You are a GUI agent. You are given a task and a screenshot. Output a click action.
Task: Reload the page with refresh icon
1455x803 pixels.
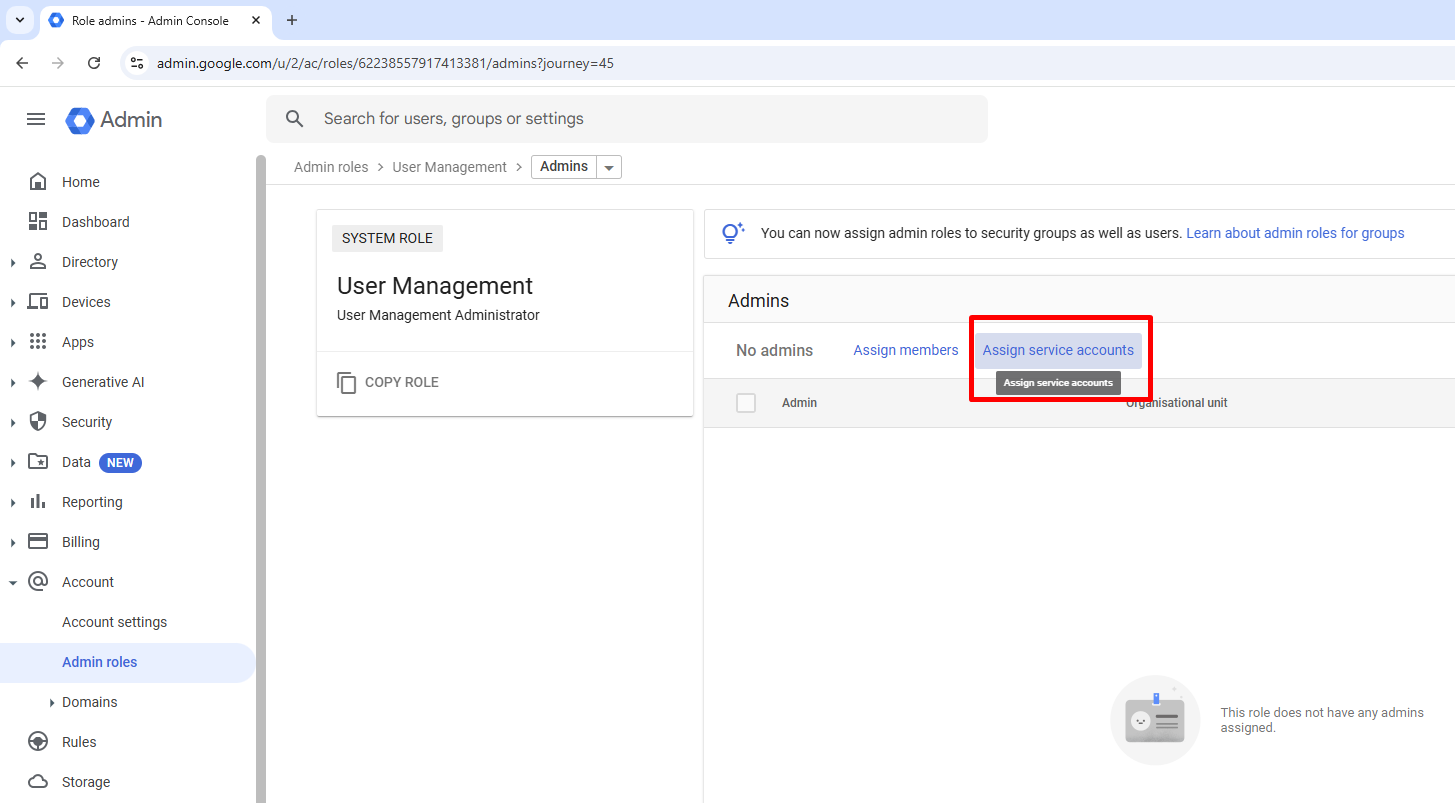pos(94,63)
